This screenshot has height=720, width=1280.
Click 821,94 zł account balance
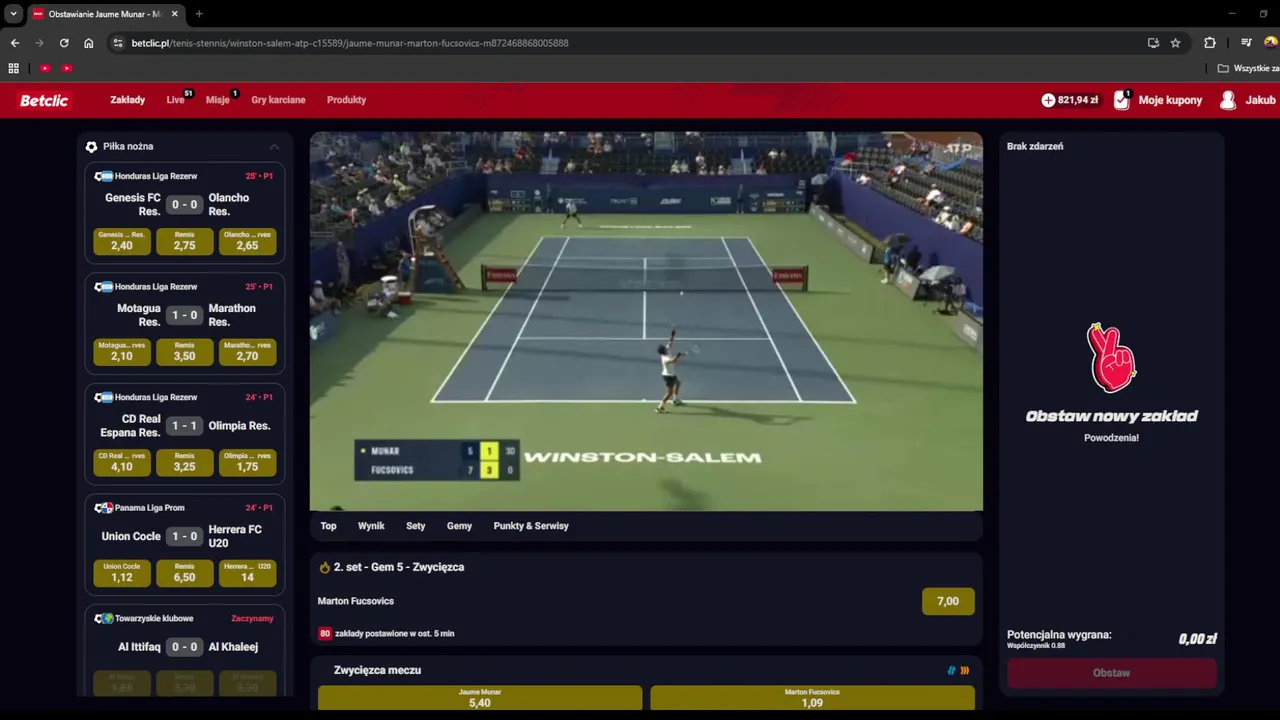click(1078, 100)
